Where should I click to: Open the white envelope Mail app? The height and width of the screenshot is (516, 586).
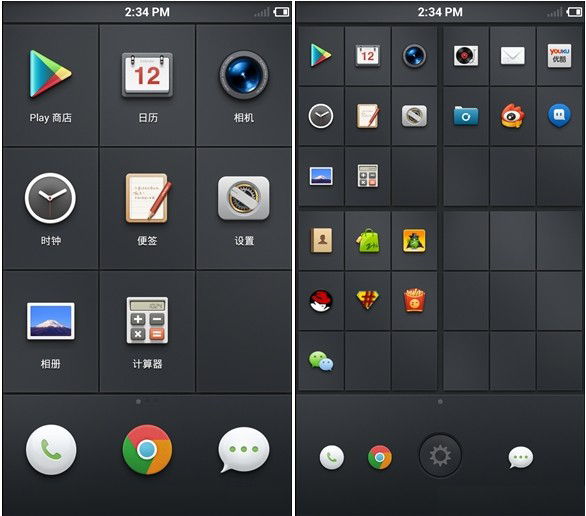[512, 56]
